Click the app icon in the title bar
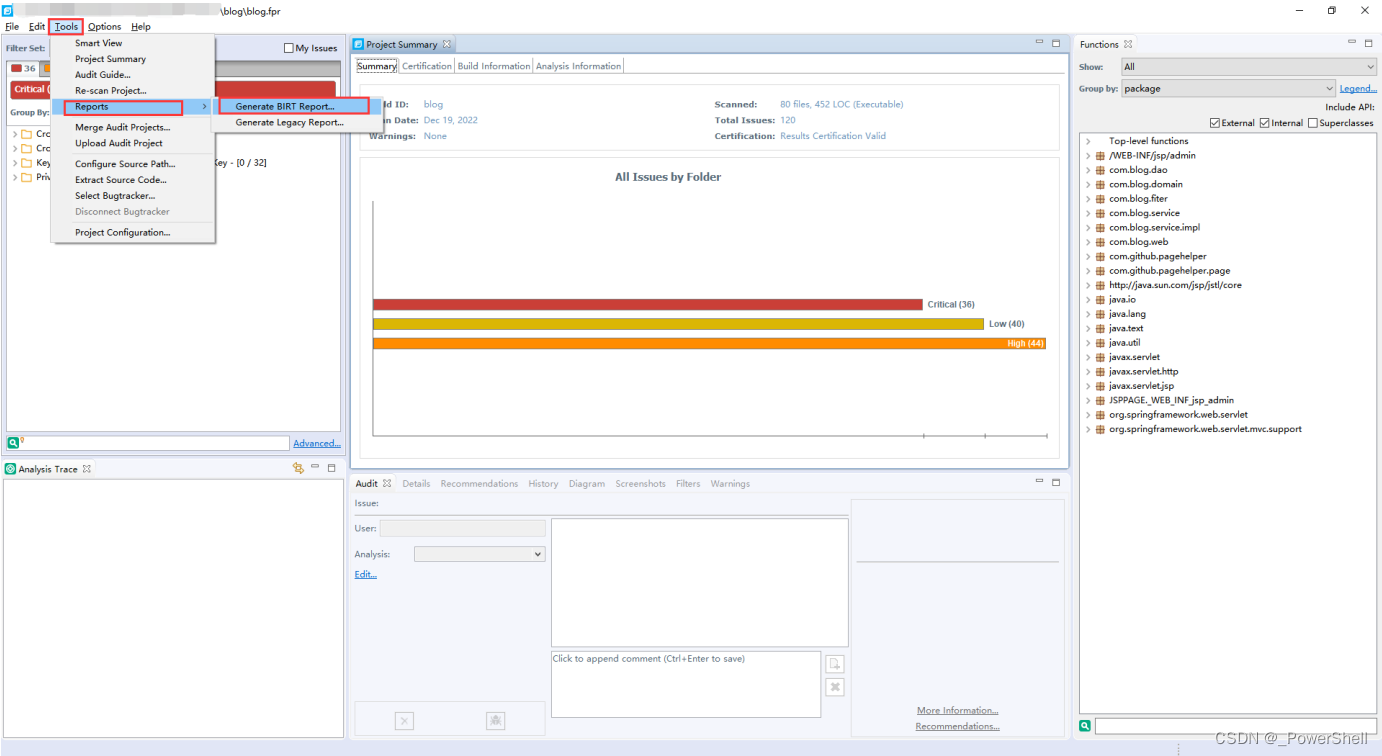 (x=7, y=10)
